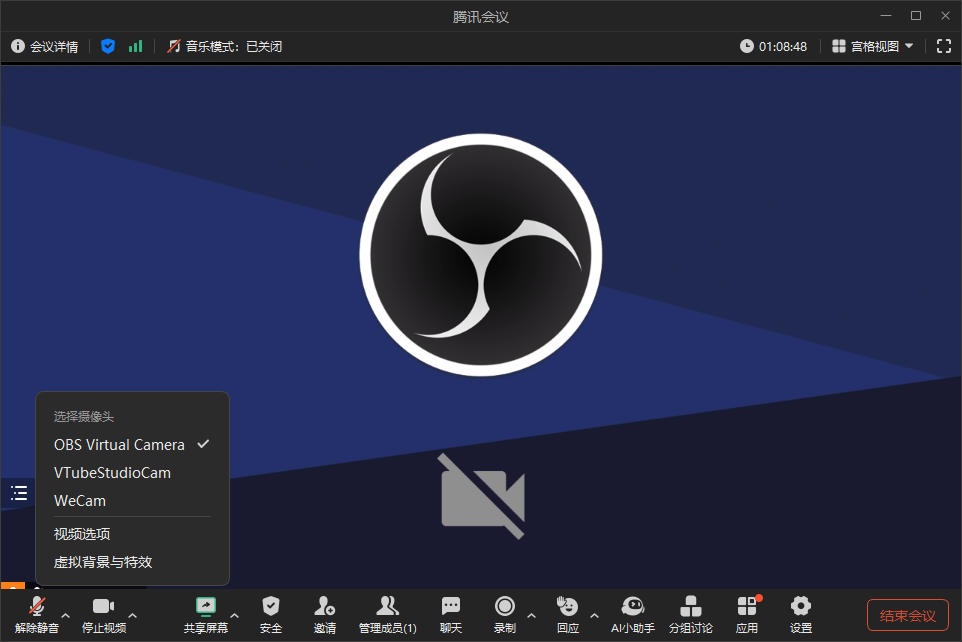962x642 pixels.
Task: Toggle the music mode (音乐模式) indicator
Action: coord(224,46)
